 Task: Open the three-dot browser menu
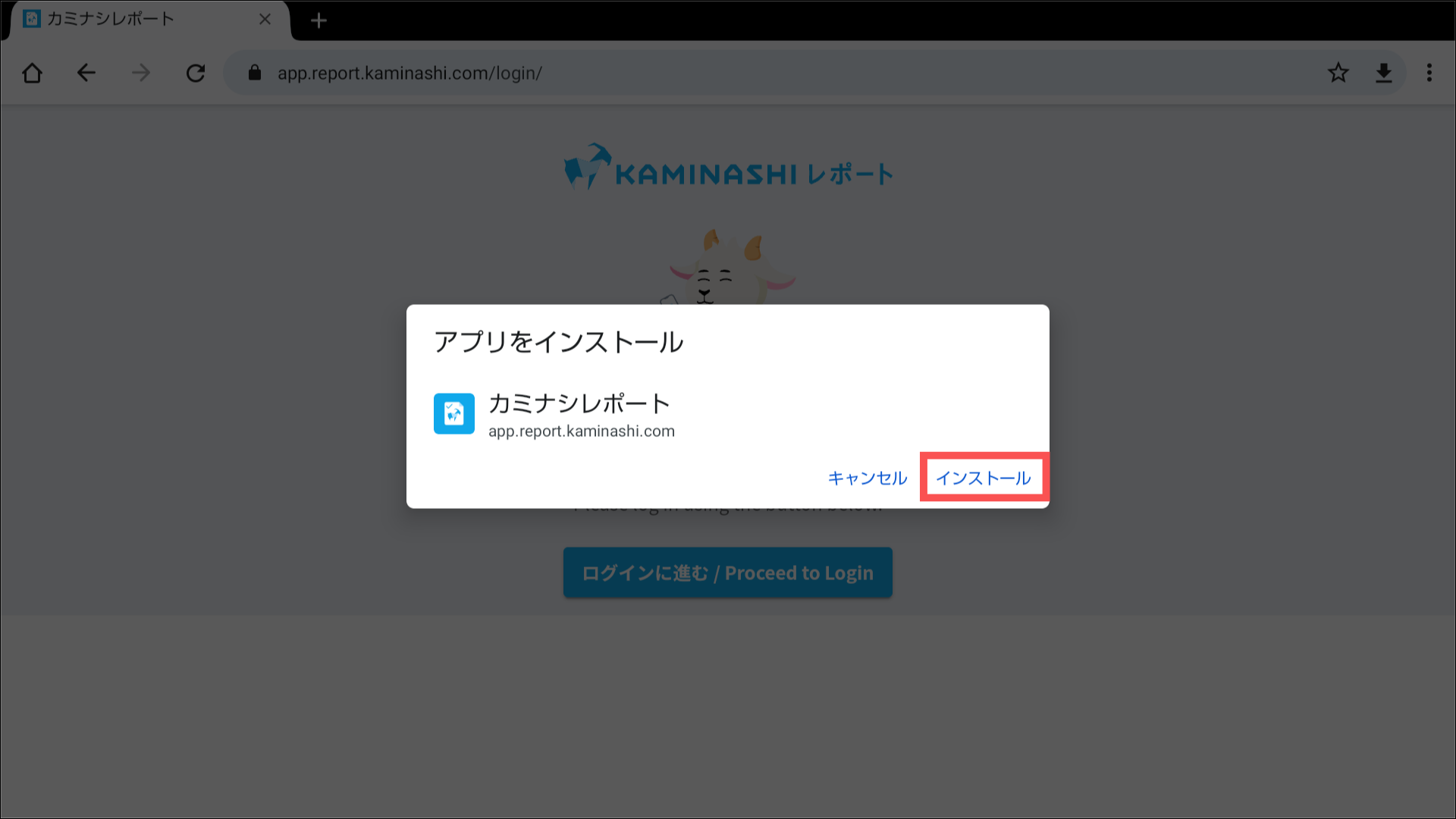point(1429,73)
